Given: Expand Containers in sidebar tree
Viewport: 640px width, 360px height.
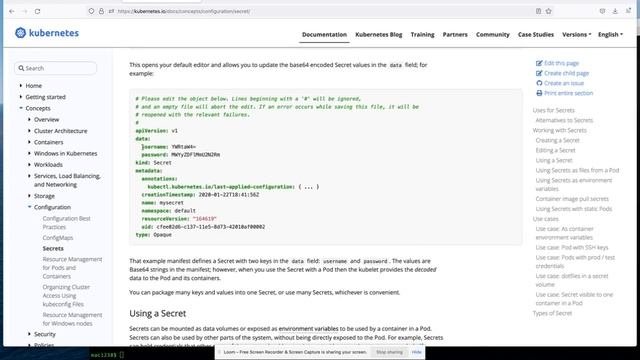Looking at the screenshot, I should pos(29,142).
